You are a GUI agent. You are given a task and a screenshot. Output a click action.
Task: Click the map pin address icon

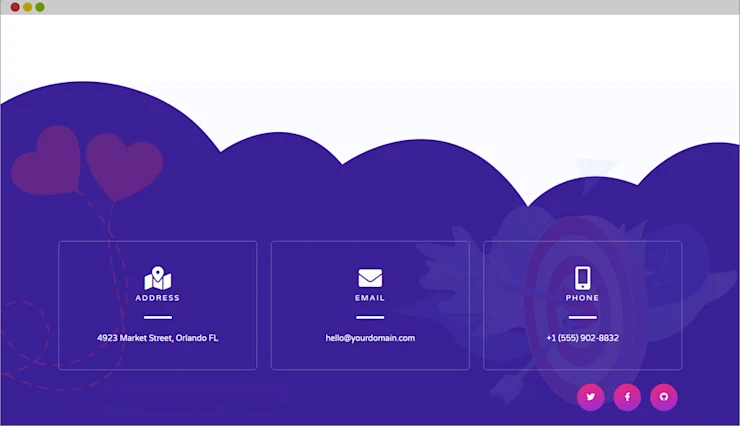158,278
